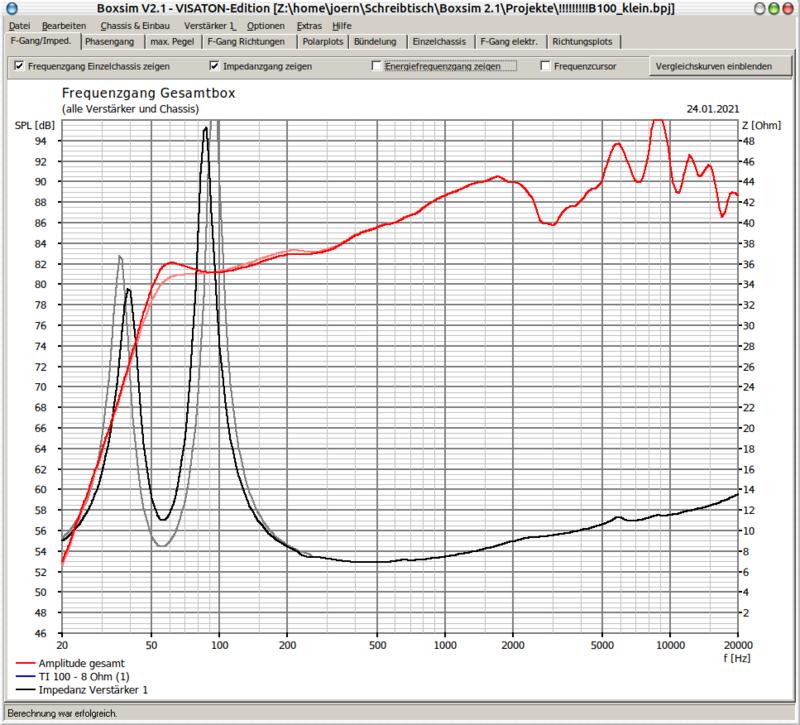Switch to the max. Pegel tab
The height and width of the screenshot is (725, 800).
pos(172,42)
